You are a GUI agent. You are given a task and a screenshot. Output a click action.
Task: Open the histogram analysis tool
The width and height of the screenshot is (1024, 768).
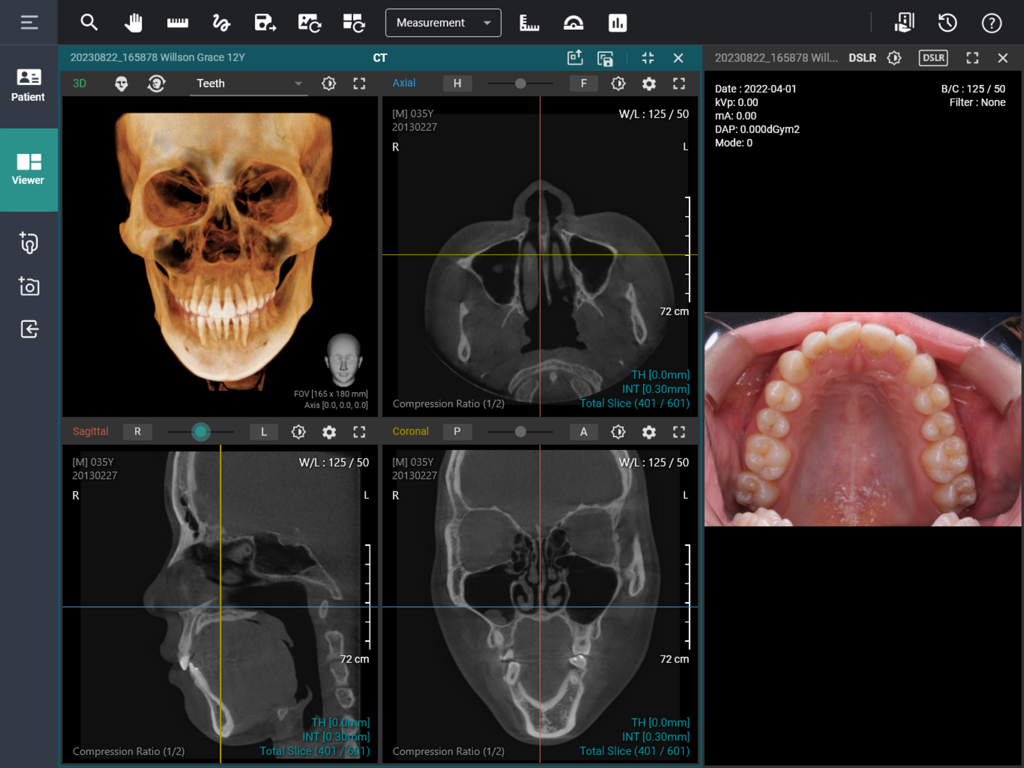(x=617, y=22)
